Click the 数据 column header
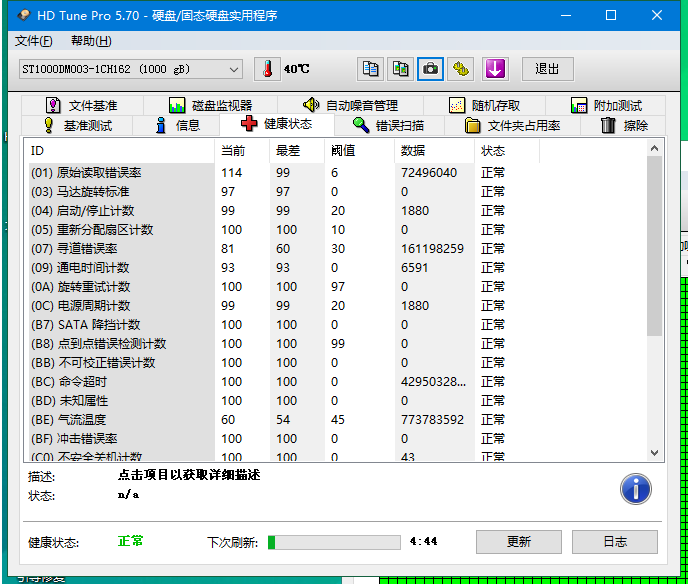 (434, 151)
